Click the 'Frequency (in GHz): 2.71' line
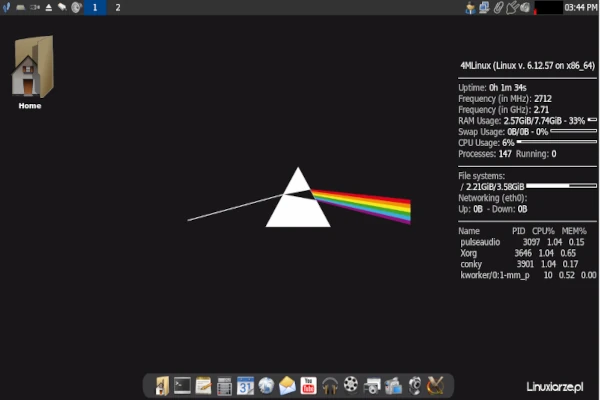This screenshot has height=400, width=600. click(x=504, y=110)
